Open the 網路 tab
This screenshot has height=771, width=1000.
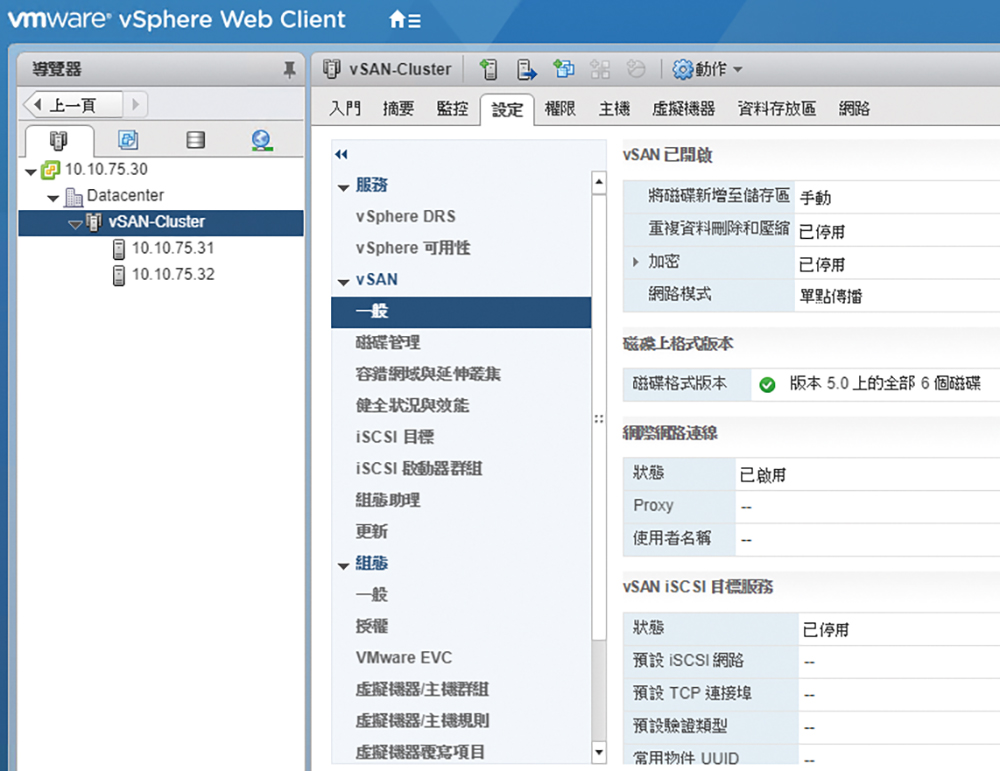coord(855,108)
